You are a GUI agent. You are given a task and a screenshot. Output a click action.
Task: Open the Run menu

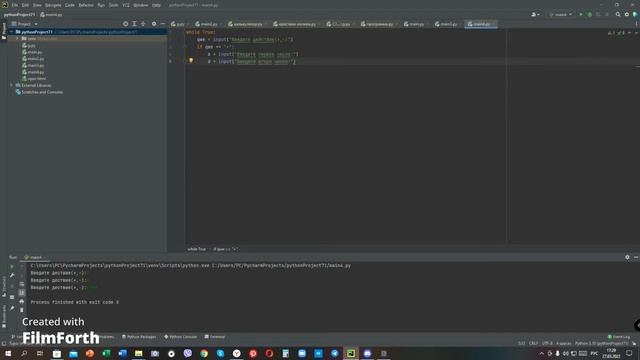tap(101, 5)
